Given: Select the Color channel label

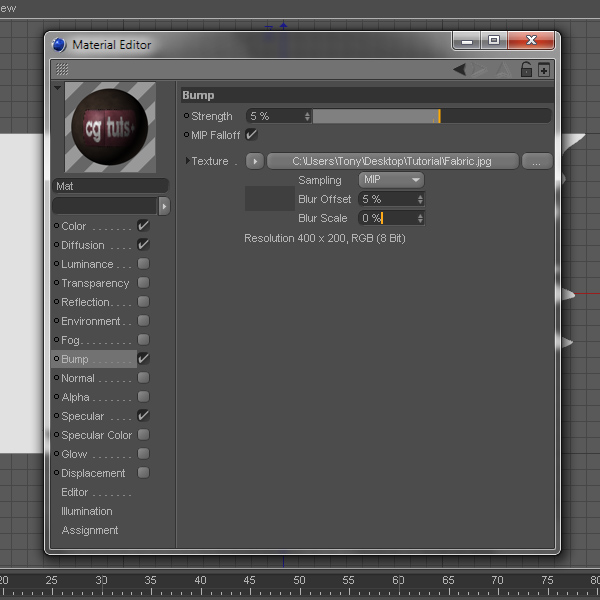Looking at the screenshot, I should [x=73, y=226].
